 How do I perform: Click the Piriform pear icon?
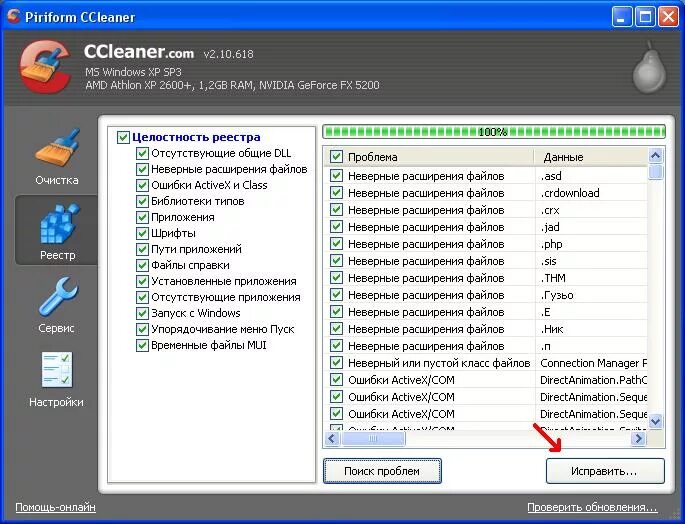650,66
